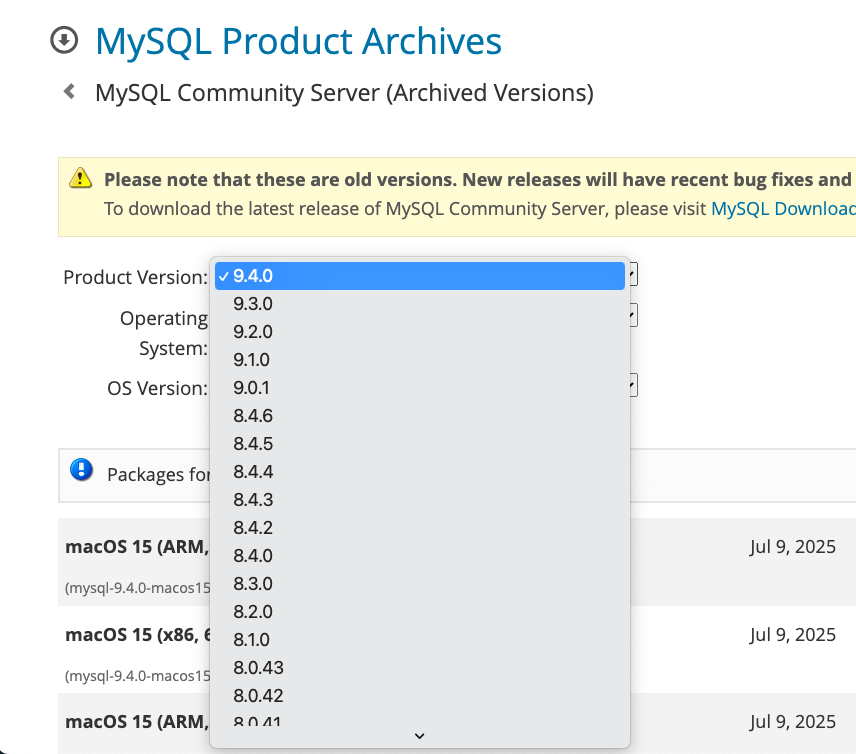Click the blue exclamation info icon
The image size is (856, 754).
(x=81, y=470)
